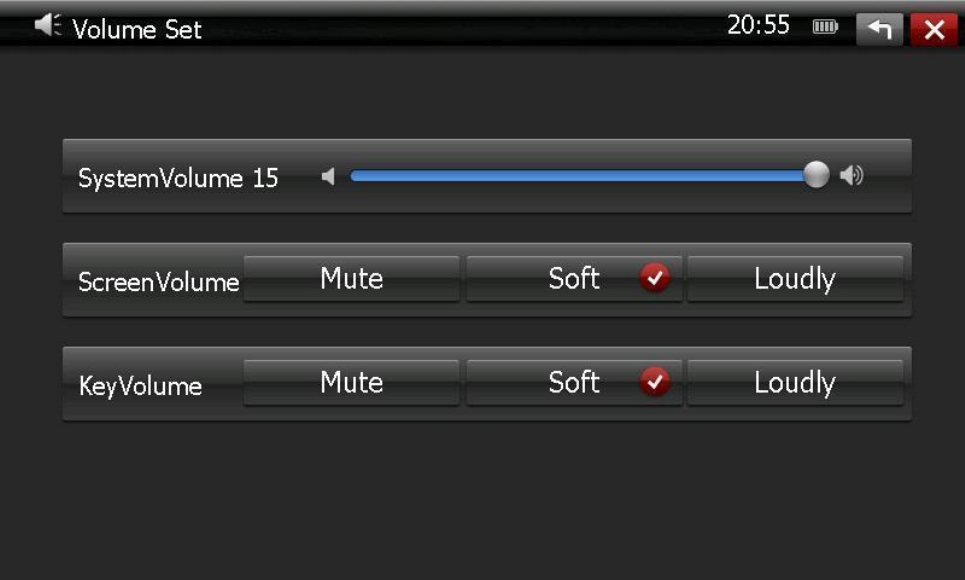Click the middle of the SystemVolume slider track
This screenshot has width=965, height=580.
(583, 177)
